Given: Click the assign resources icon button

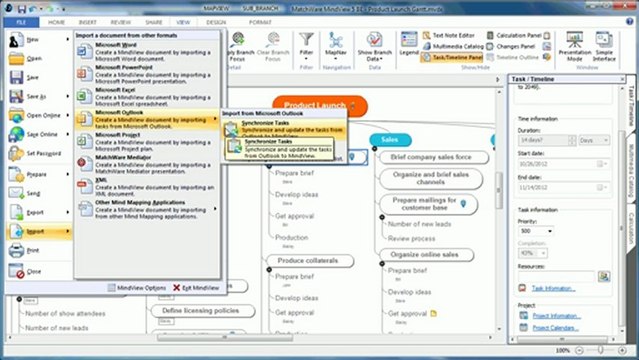Looking at the screenshot, I should 604,276.
